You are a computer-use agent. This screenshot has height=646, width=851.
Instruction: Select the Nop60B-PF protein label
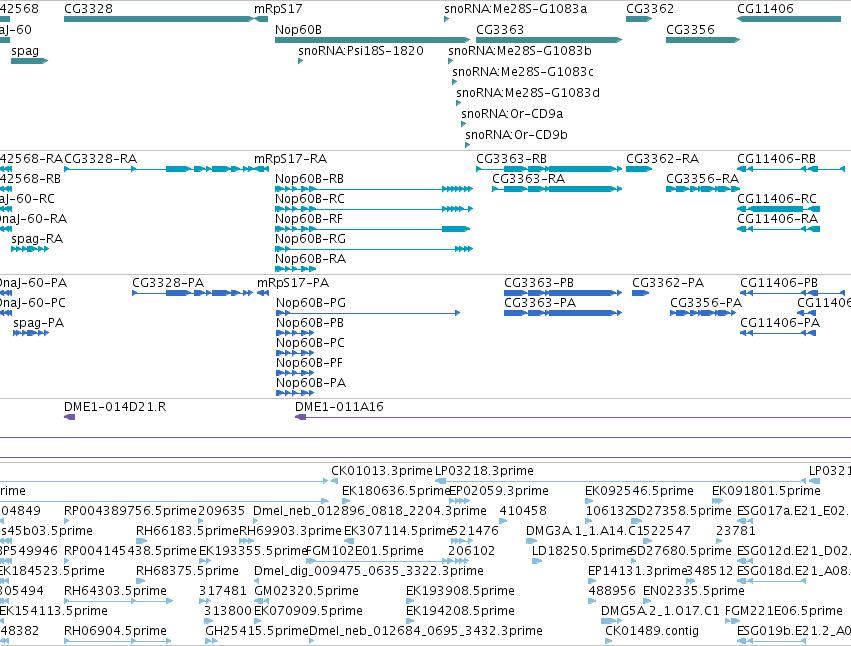click(309, 362)
